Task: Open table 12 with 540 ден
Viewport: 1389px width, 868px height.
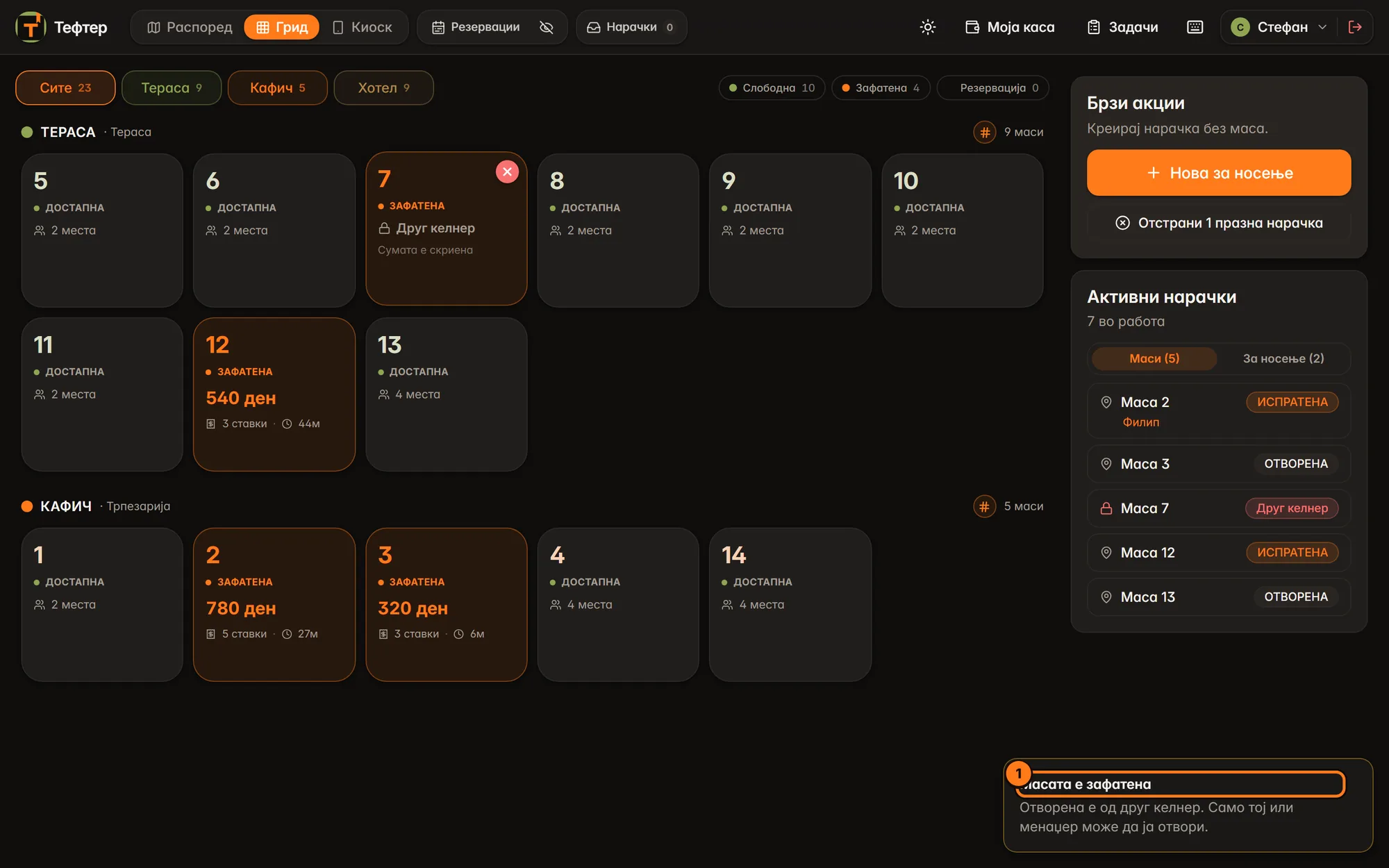Action: click(274, 394)
